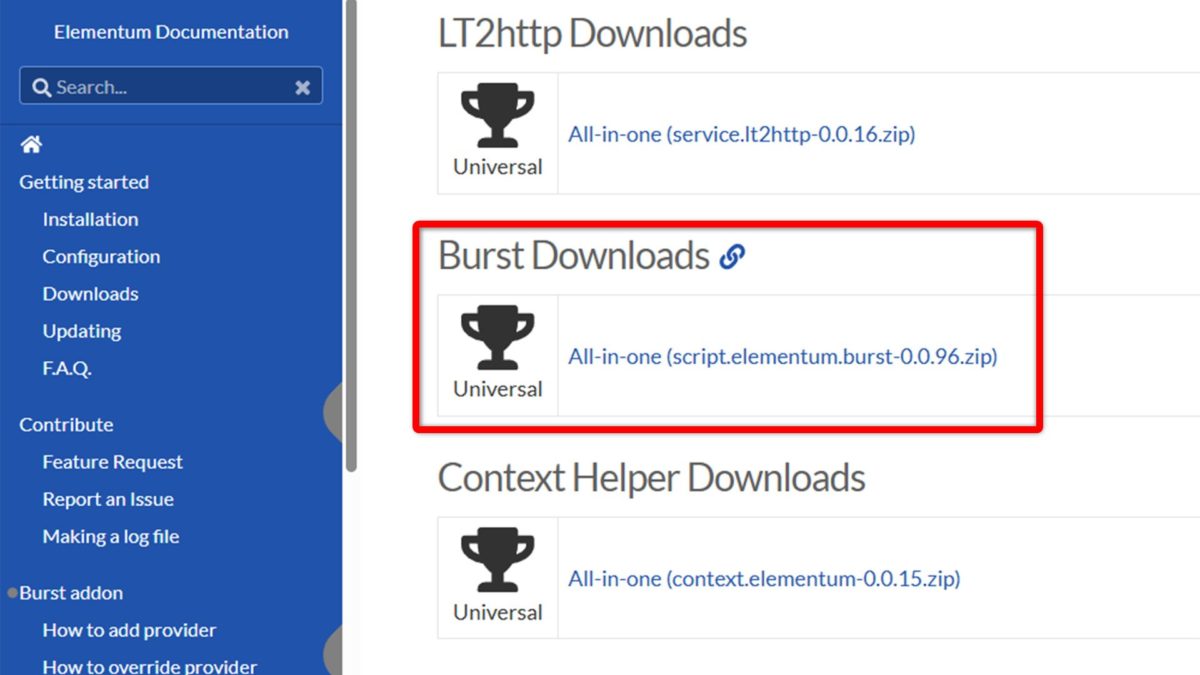The width and height of the screenshot is (1200, 675).
Task: Click the Universal label in Burst row
Action: tap(498, 389)
